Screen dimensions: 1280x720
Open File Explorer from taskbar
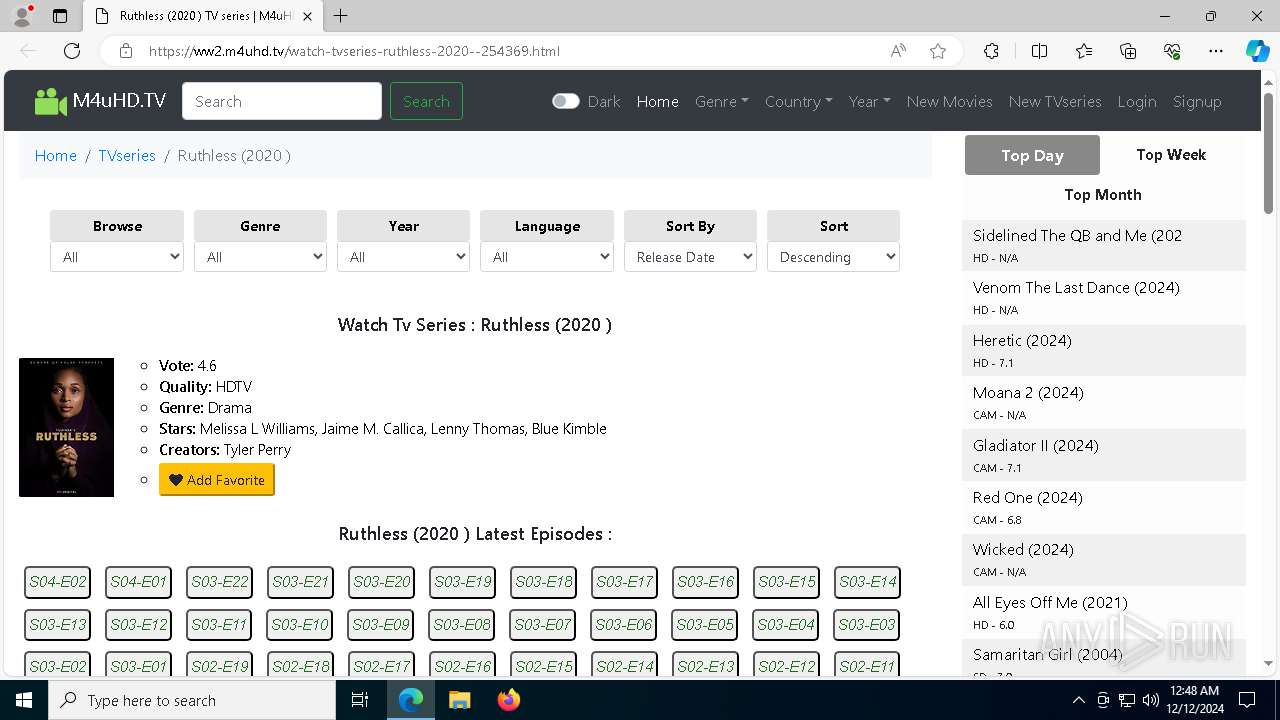point(459,700)
